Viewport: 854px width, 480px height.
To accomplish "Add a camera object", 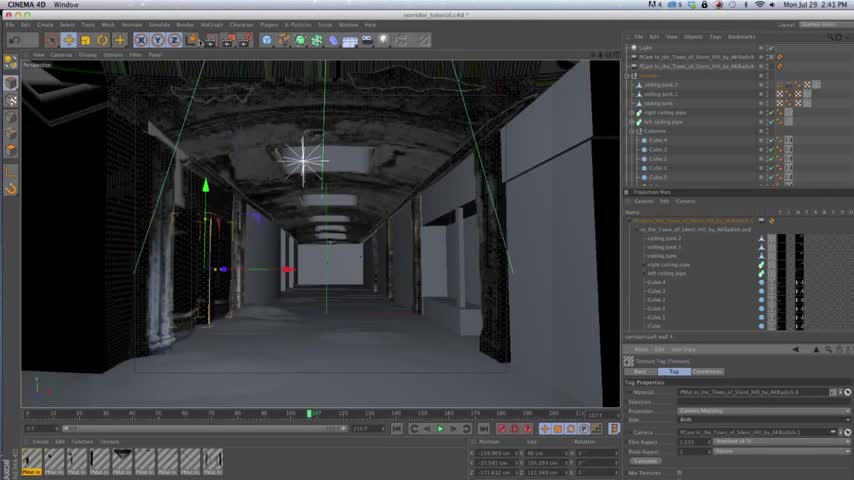I will pyautogui.click(x=367, y=40).
